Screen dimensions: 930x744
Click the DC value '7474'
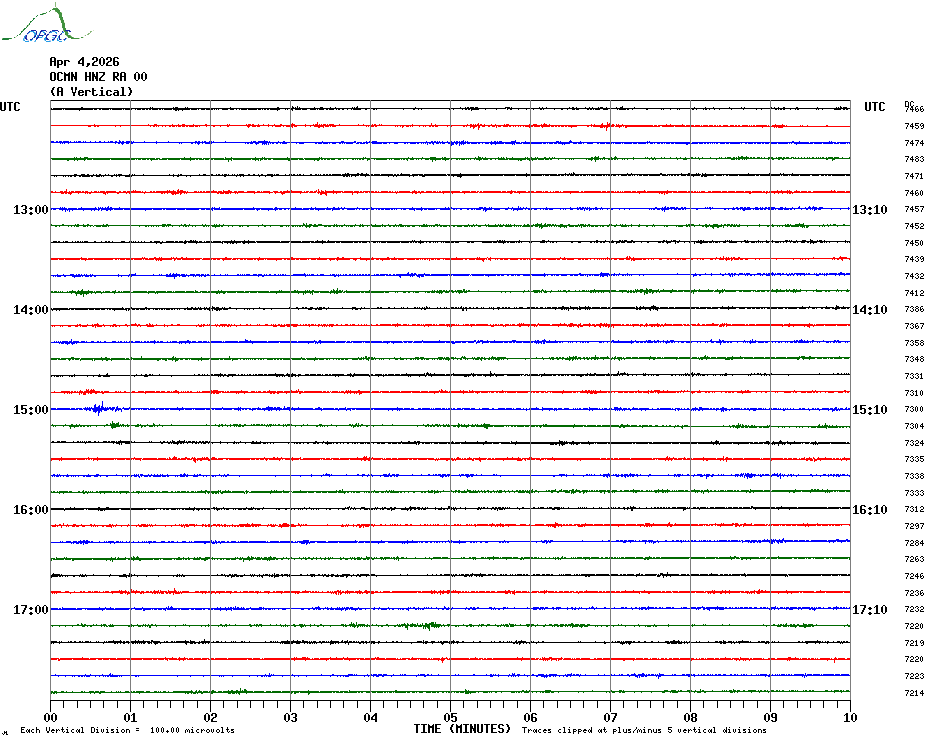pyautogui.click(x=914, y=143)
